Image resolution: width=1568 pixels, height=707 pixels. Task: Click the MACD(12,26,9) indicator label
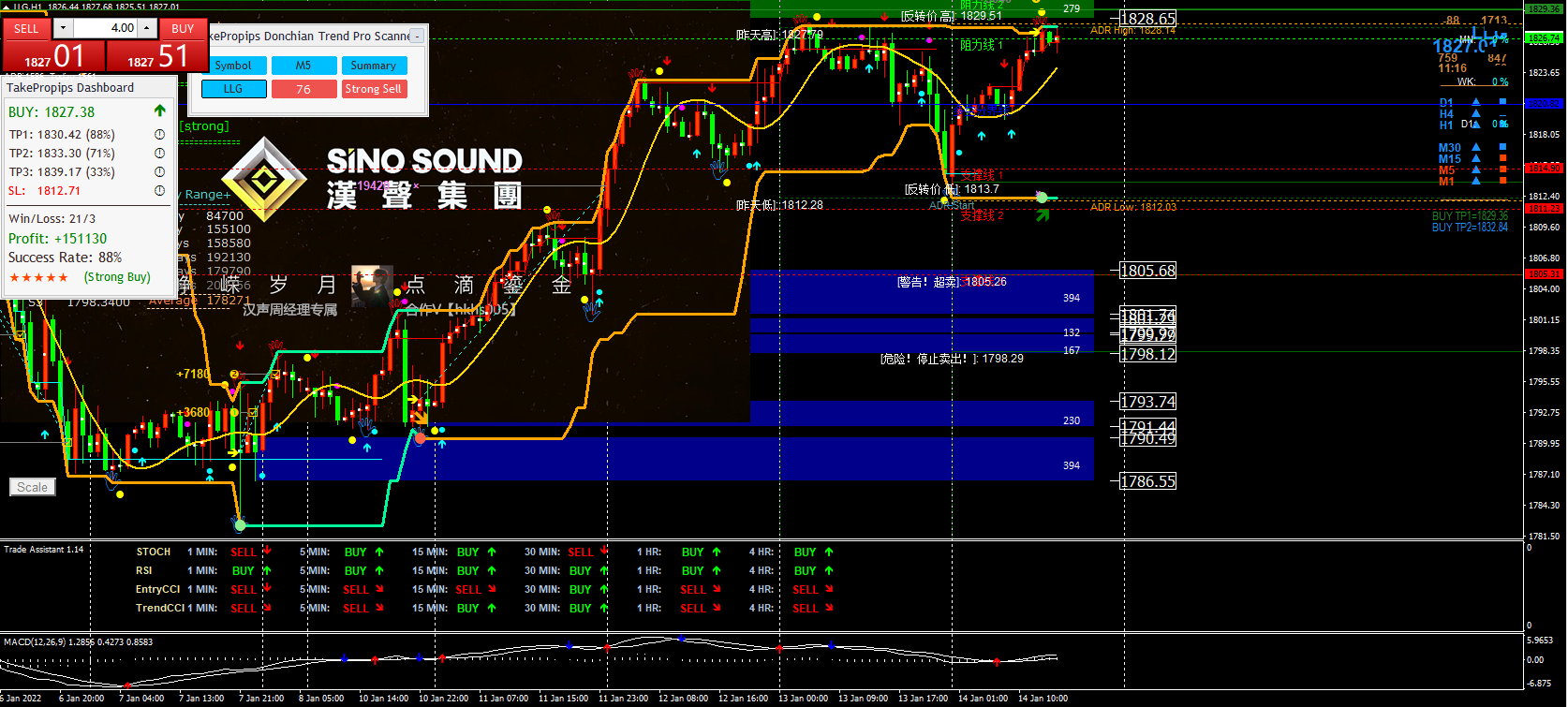(78, 642)
